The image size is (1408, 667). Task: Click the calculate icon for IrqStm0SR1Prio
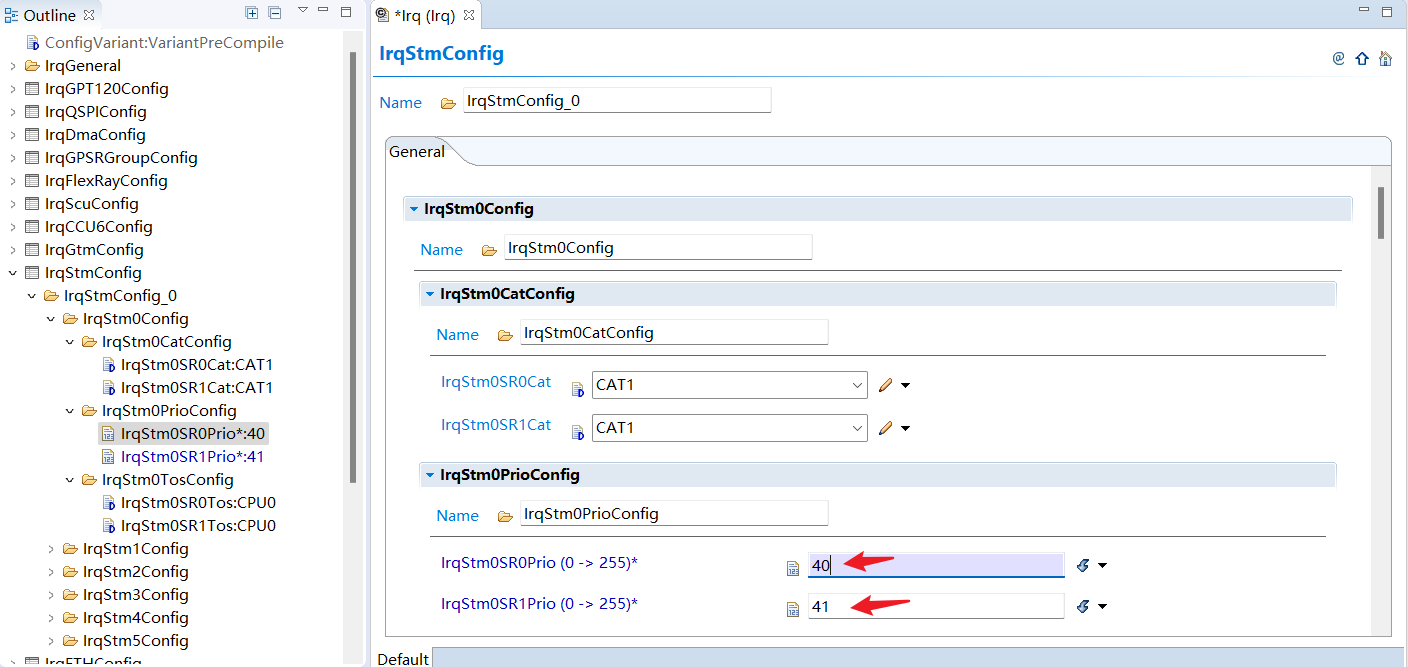(x=1082, y=606)
